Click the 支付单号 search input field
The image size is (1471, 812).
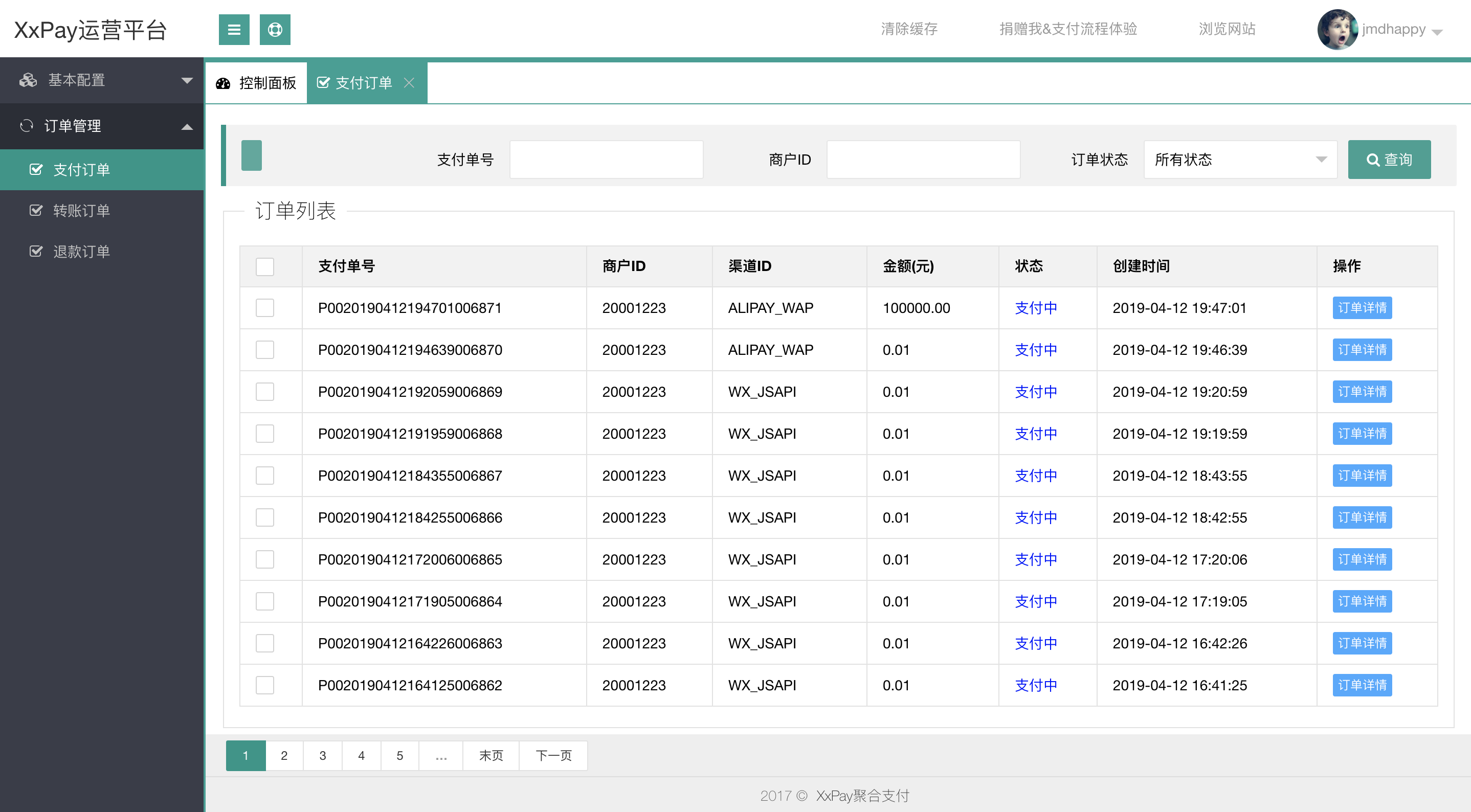tap(606, 160)
